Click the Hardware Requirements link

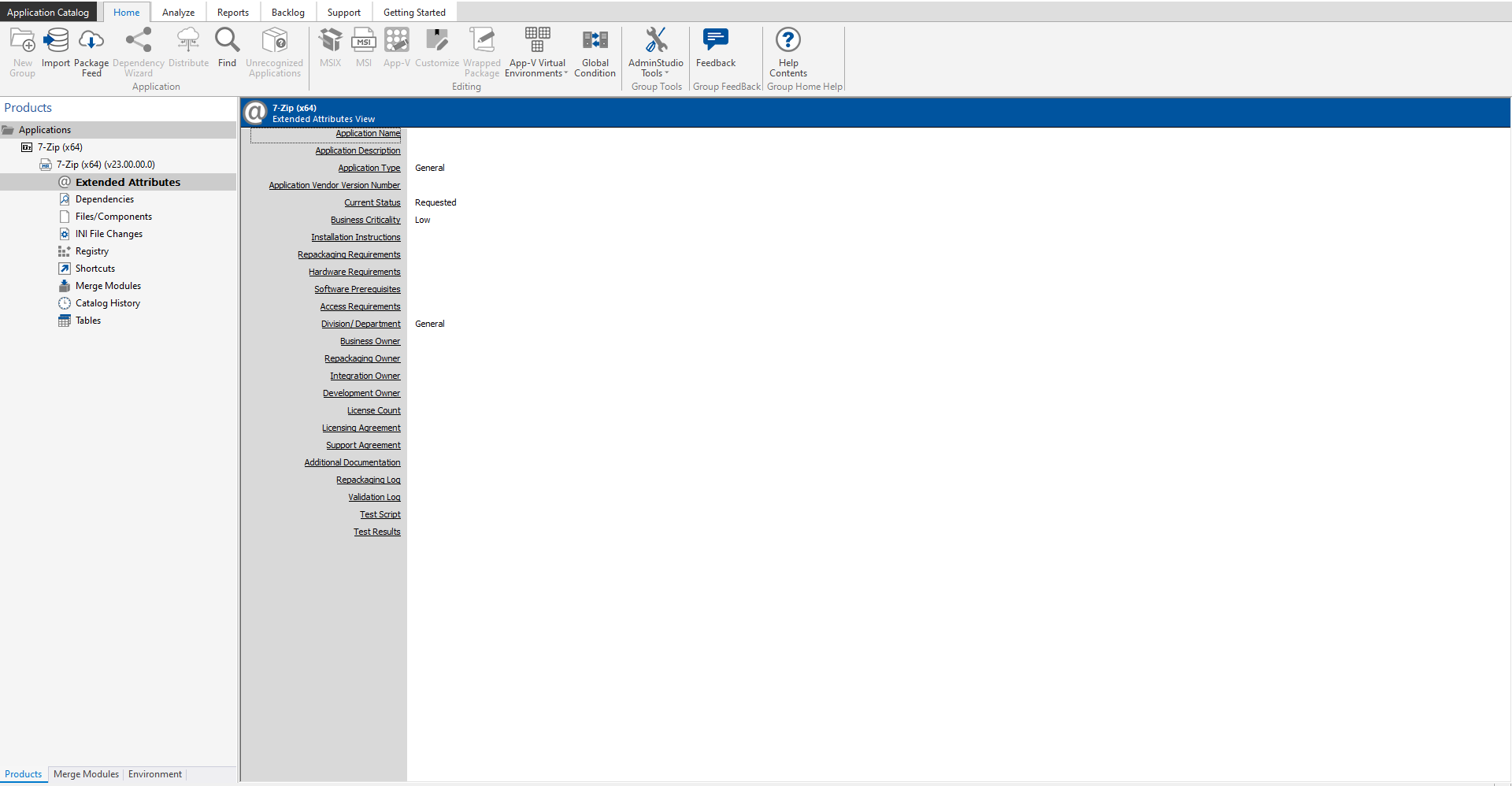coord(354,273)
